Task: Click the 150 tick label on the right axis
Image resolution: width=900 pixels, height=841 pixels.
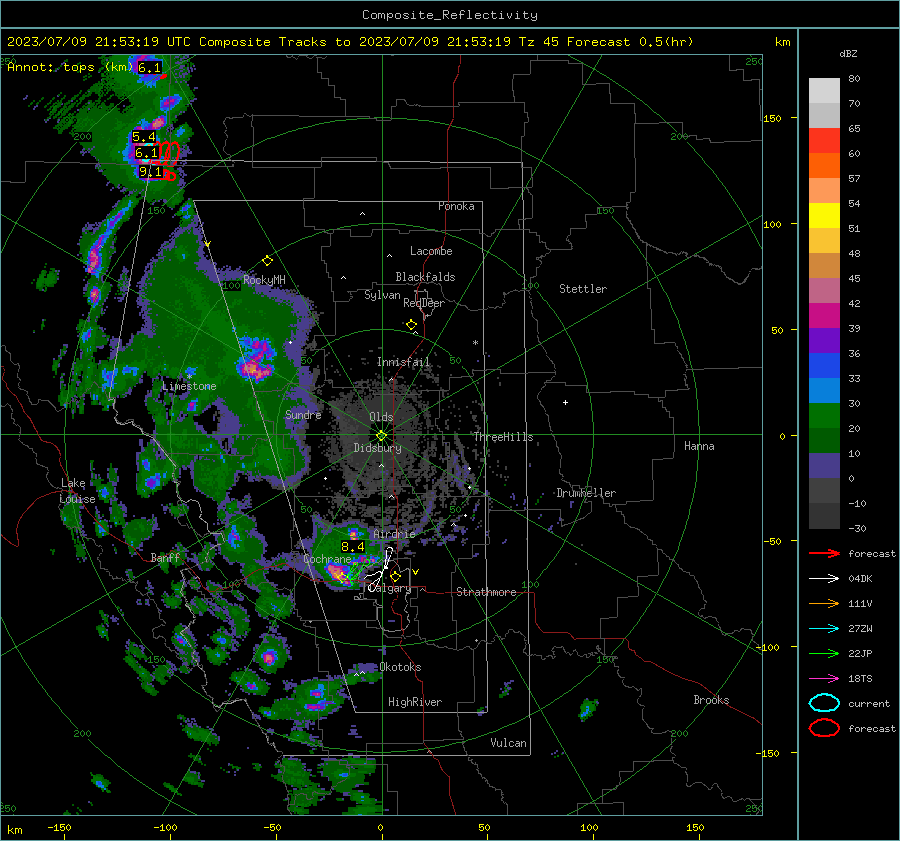Action: 773,118
